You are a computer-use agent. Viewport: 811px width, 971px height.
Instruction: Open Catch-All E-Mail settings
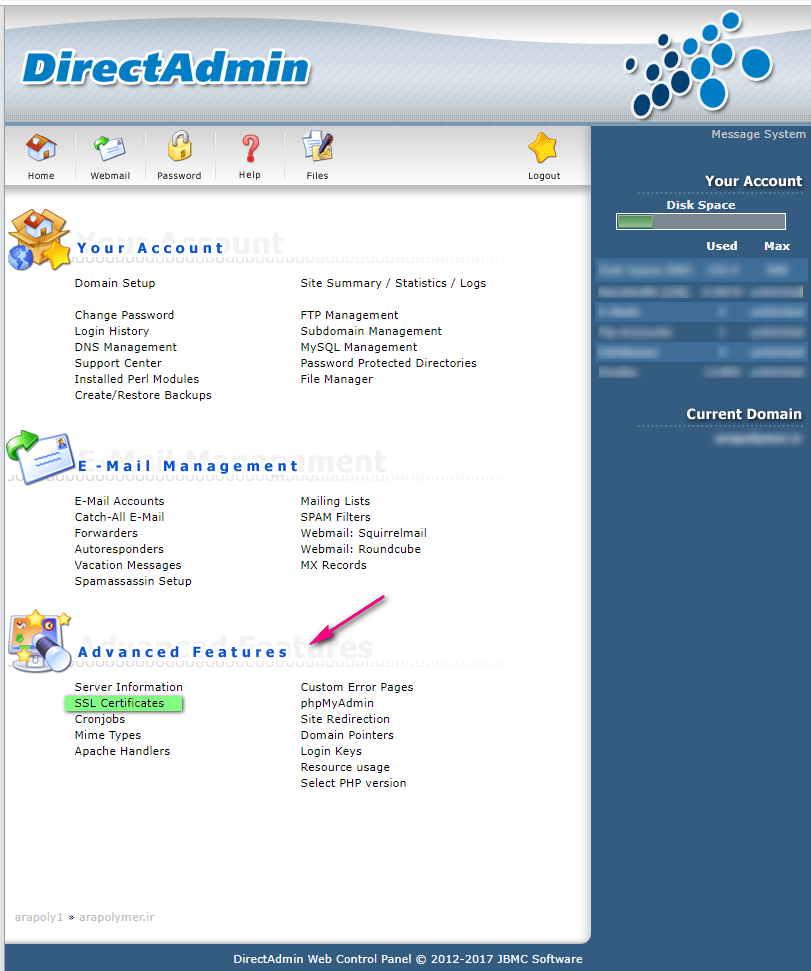tap(119, 517)
